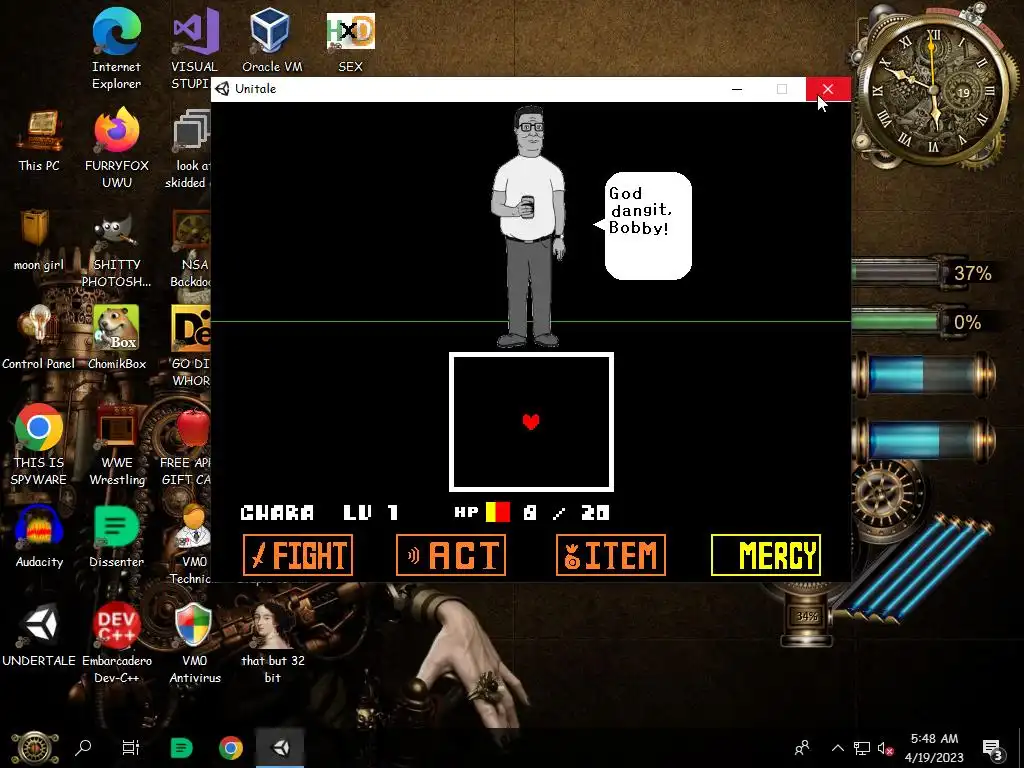Open Embarcadero Dev-C++ desktop icon
This screenshot has height=768, width=1024.
click(x=116, y=643)
